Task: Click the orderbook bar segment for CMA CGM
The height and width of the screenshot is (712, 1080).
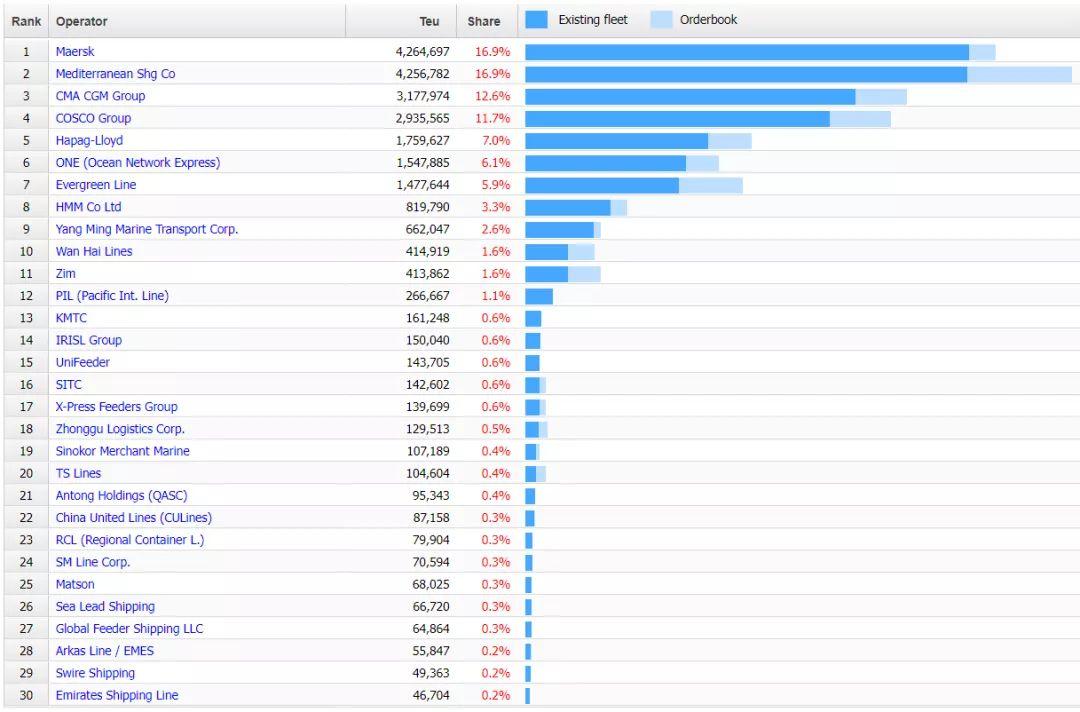Action: 880,95
